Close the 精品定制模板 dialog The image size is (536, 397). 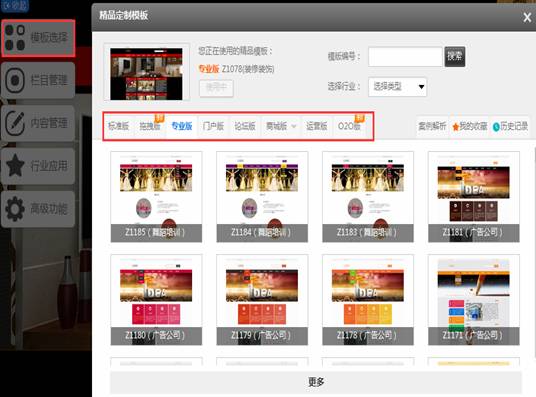pyautogui.click(x=527, y=17)
